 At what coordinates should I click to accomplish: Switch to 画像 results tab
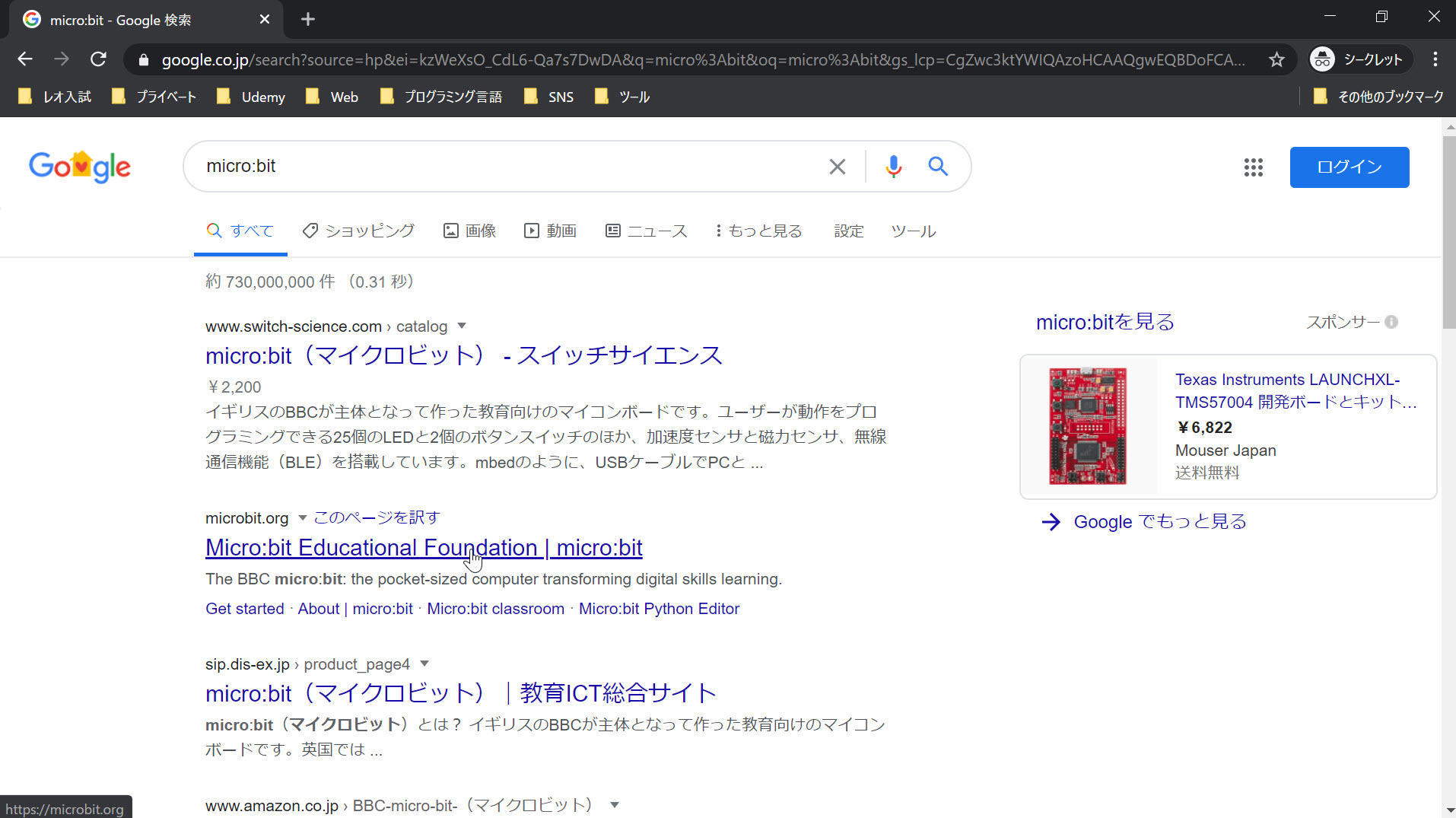[469, 231]
